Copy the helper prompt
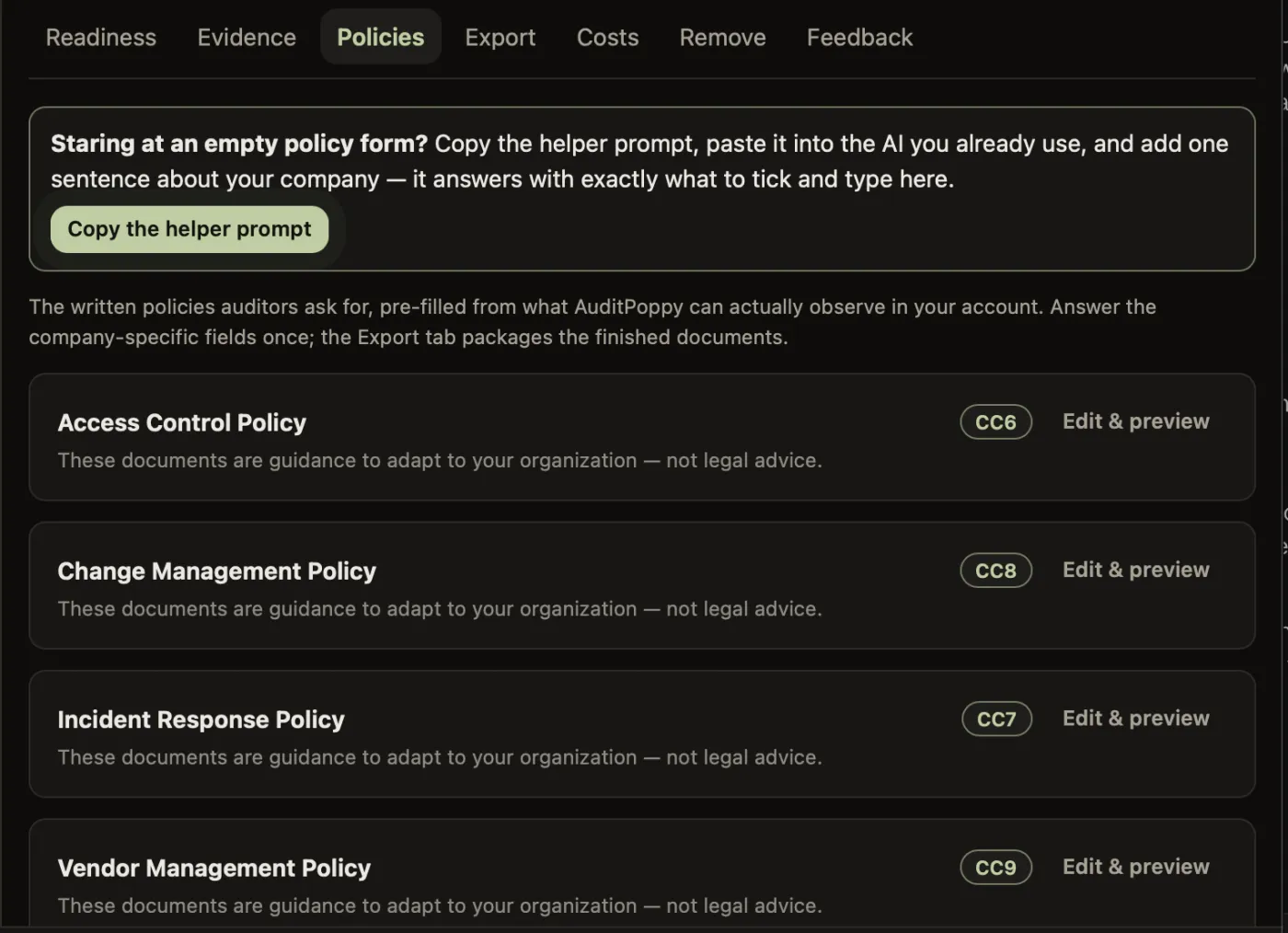This screenshot has width=1288, height=933. point(190,229)
